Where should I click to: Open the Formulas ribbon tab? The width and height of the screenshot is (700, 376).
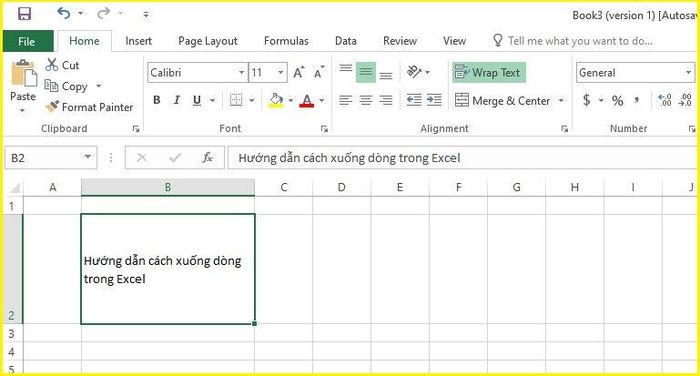286,41
